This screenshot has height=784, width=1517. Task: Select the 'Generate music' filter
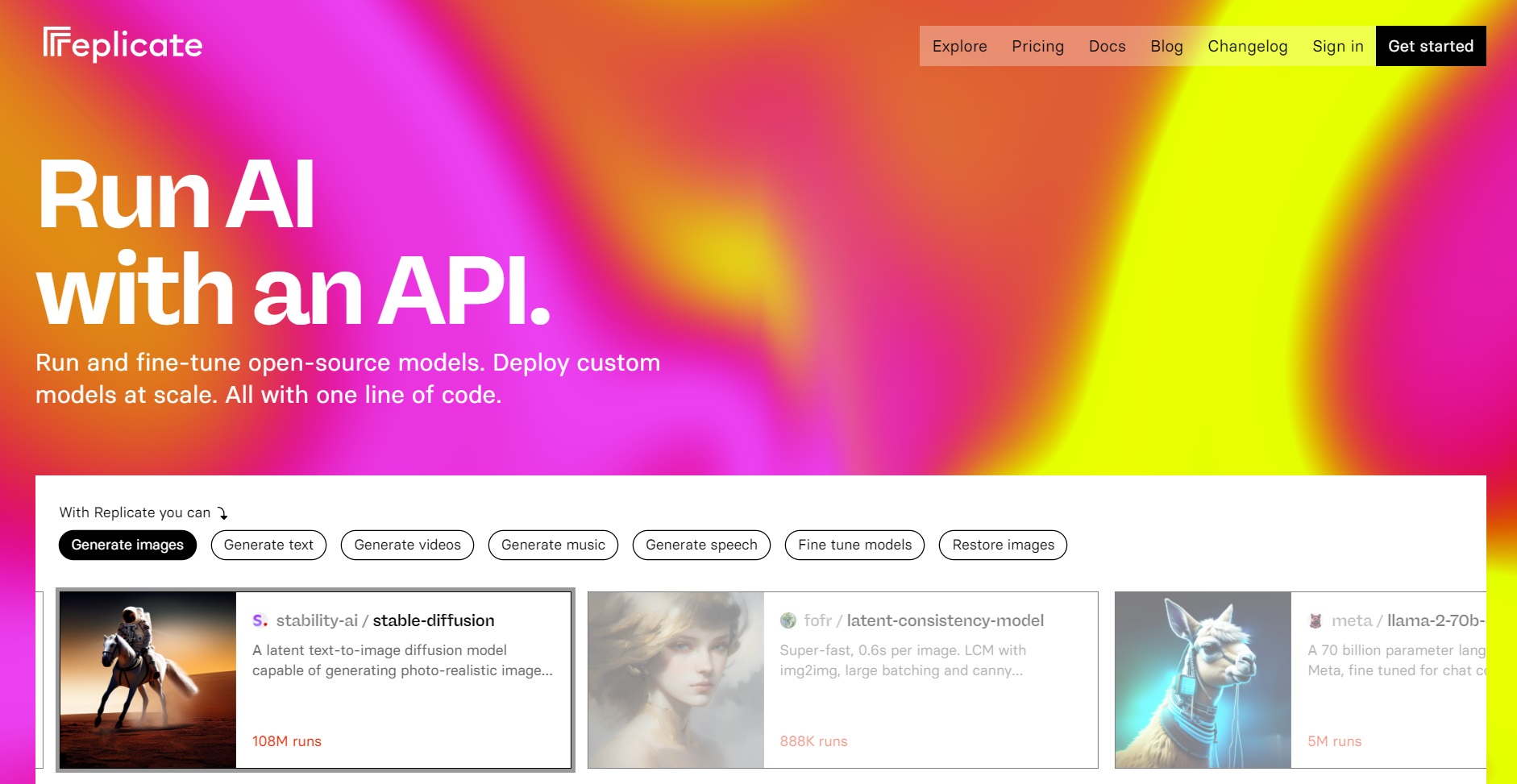[x=552, y=545]
